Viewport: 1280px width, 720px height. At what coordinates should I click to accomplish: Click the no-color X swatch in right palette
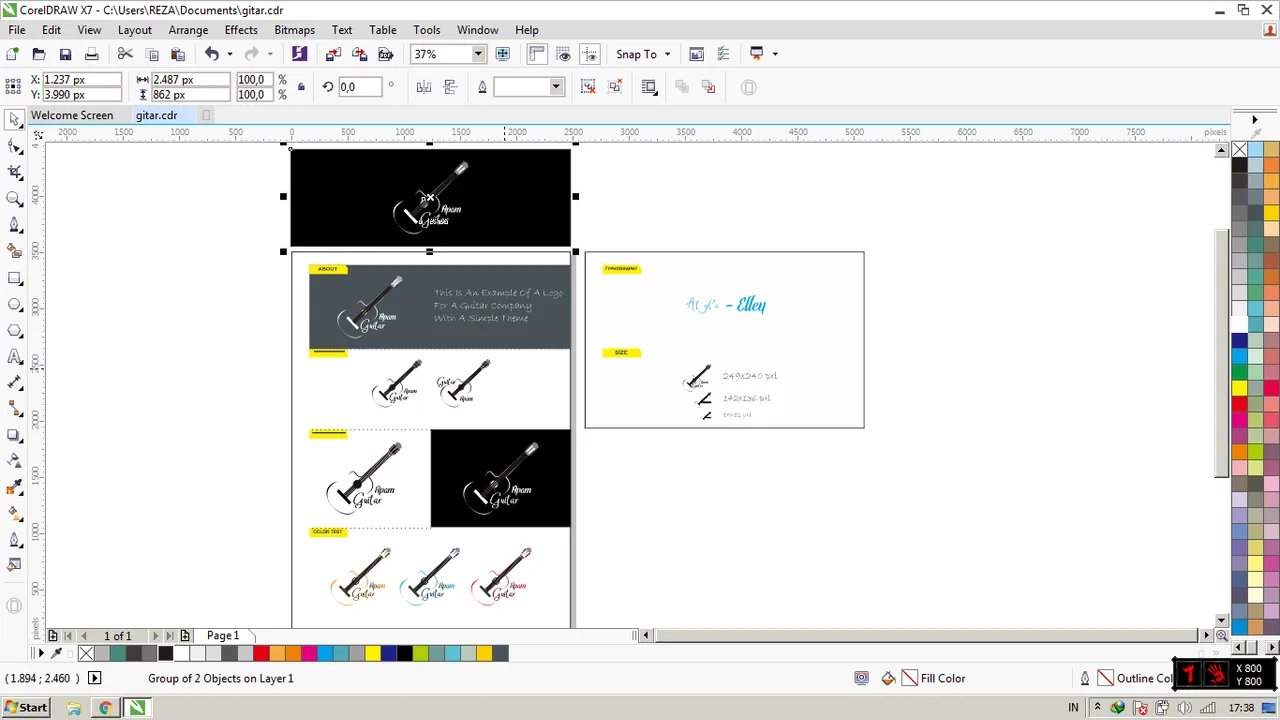click(x=1240, y=150)
